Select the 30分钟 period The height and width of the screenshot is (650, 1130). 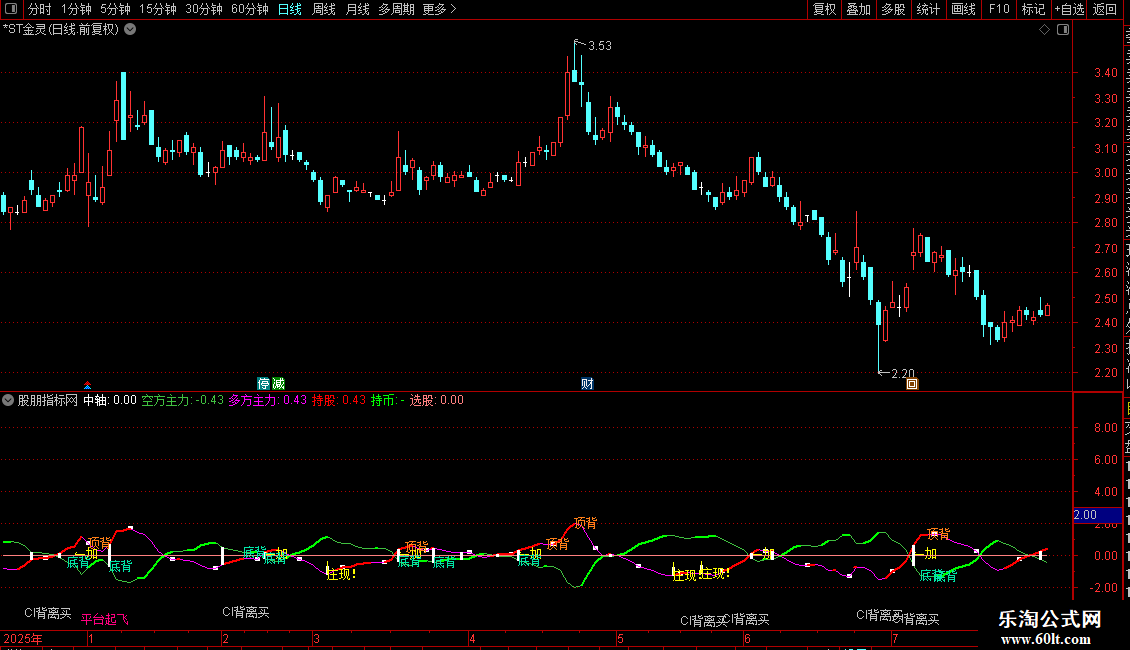point(203,9)
